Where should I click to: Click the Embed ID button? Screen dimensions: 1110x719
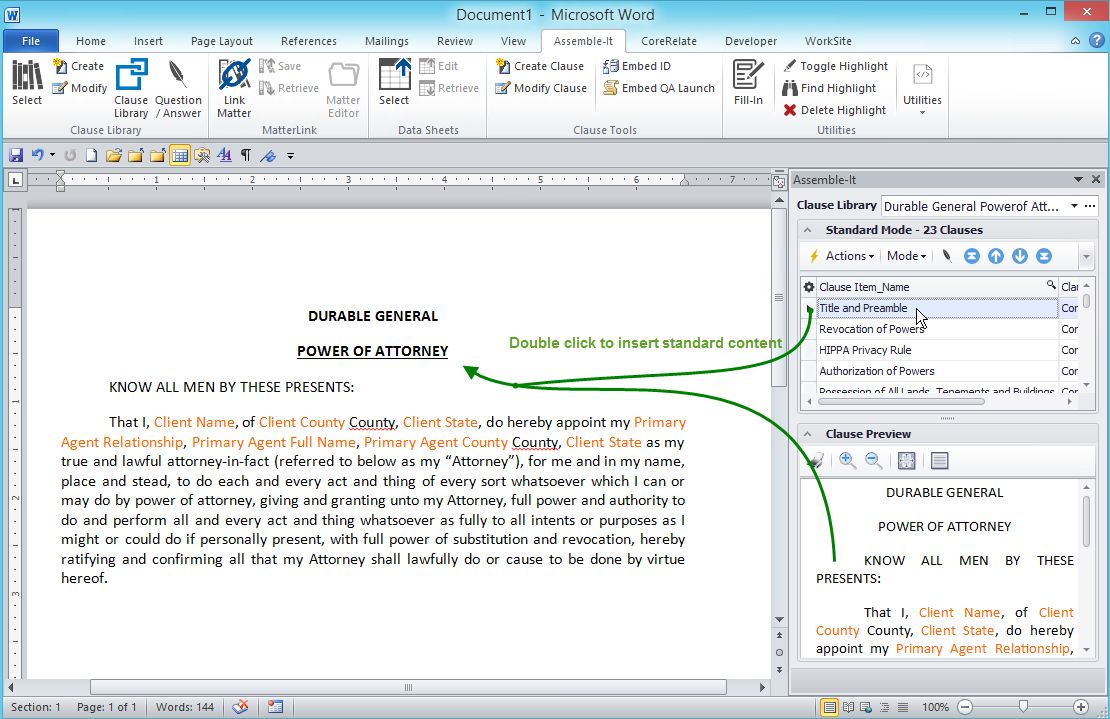636,66
